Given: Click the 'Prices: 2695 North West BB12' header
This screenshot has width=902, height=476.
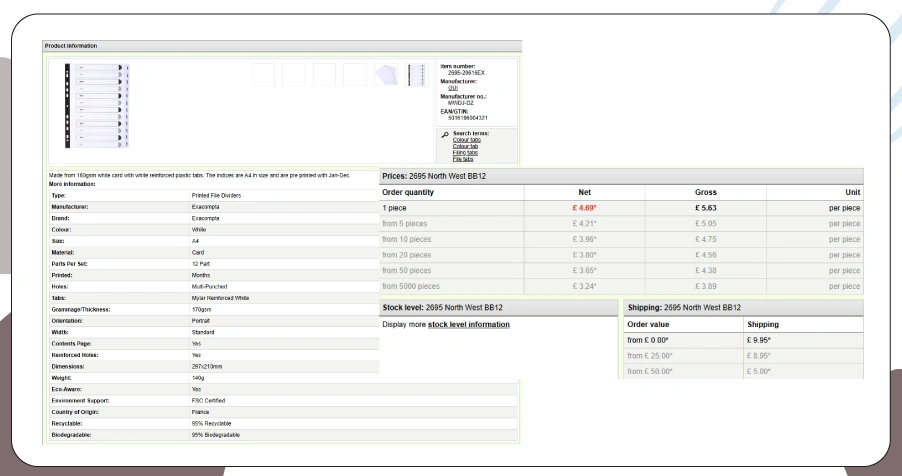Looking at the screenshot, I should [x=621, y=176].
